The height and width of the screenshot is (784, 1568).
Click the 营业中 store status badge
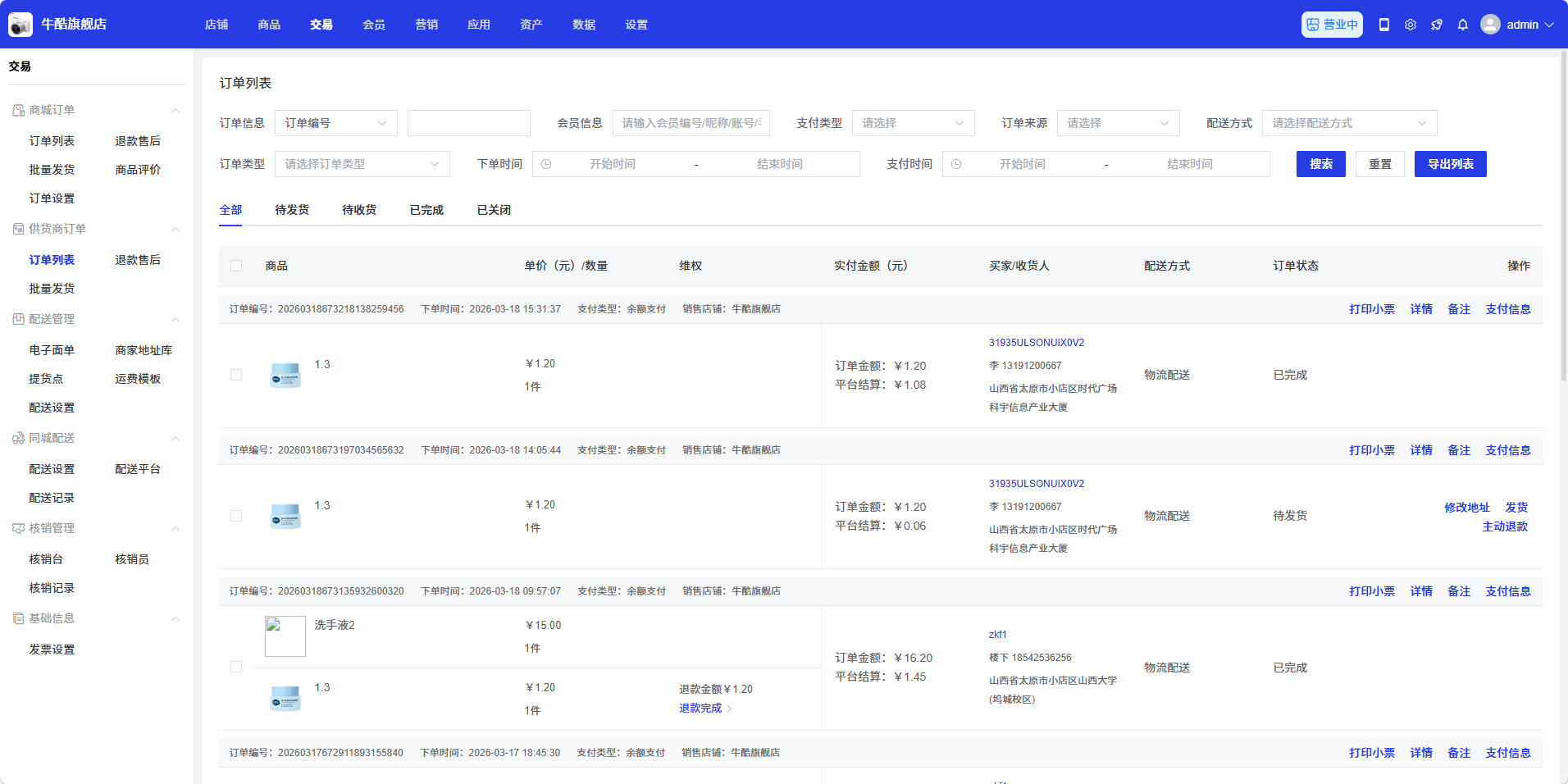(1332, 25)
